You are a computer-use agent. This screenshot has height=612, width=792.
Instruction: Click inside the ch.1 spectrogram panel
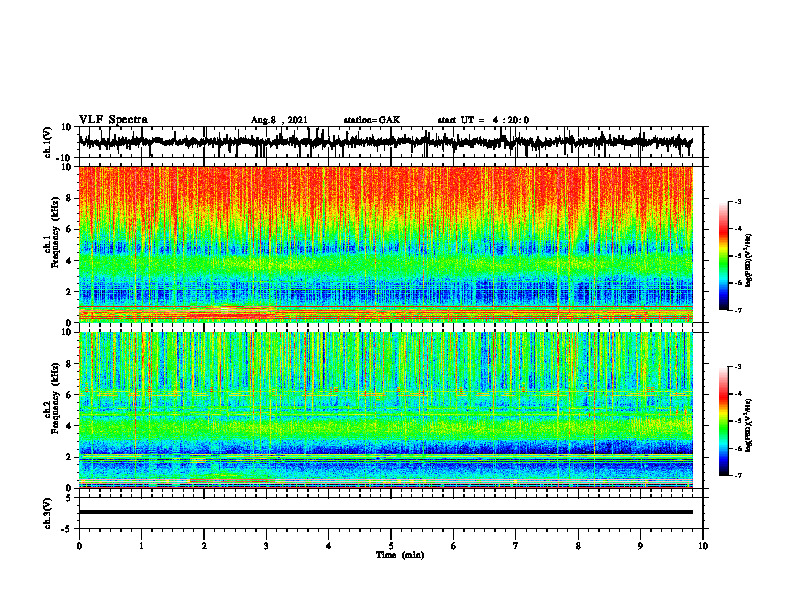[x=385, y=244]
